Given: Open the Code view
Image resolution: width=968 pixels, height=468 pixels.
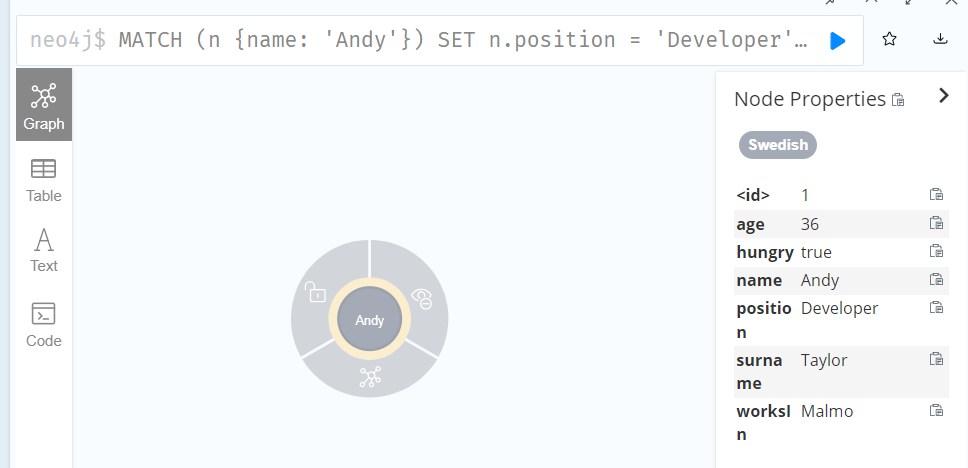Looking at the screenshot, I should pyautogui.click(x=44, y=325).
